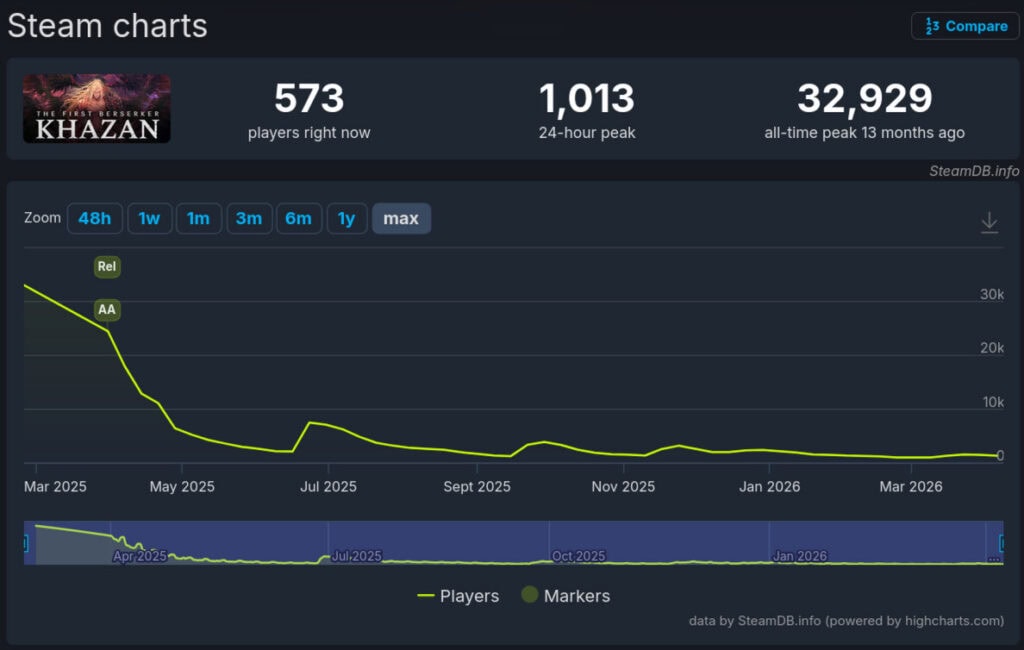This screenshot has width=1024, height=650.
Task: Click the left navigator range handle
Action: click(x=25, y=543)
